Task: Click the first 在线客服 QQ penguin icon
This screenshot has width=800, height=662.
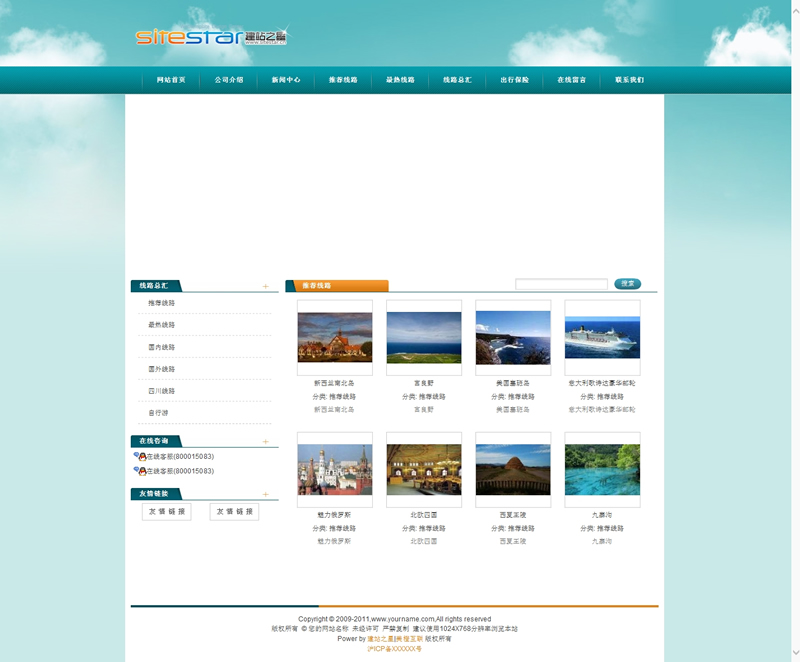Action: [x=139, y=456]
